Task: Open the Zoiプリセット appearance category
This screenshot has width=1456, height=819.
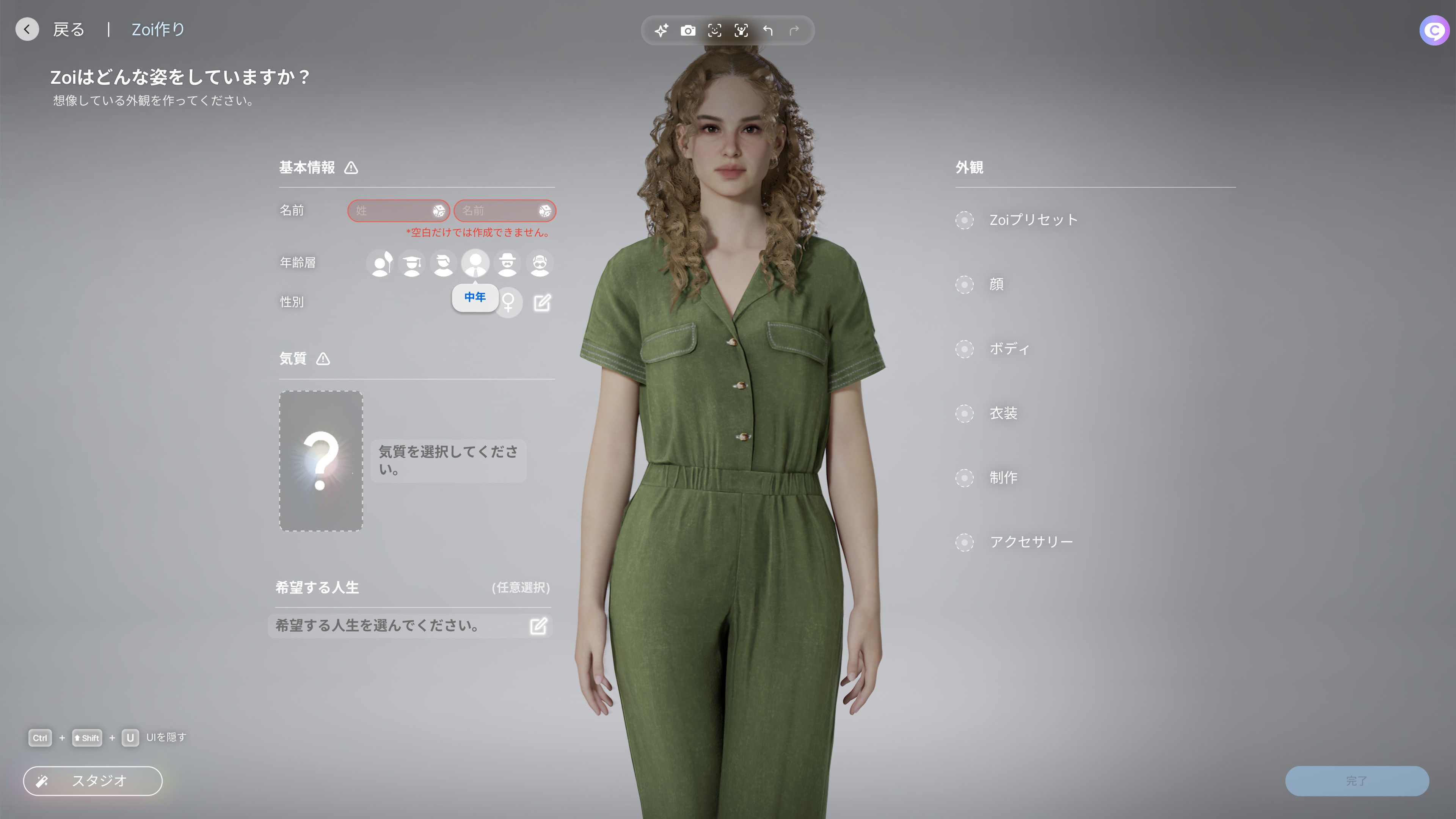Action: point(1032,220)
